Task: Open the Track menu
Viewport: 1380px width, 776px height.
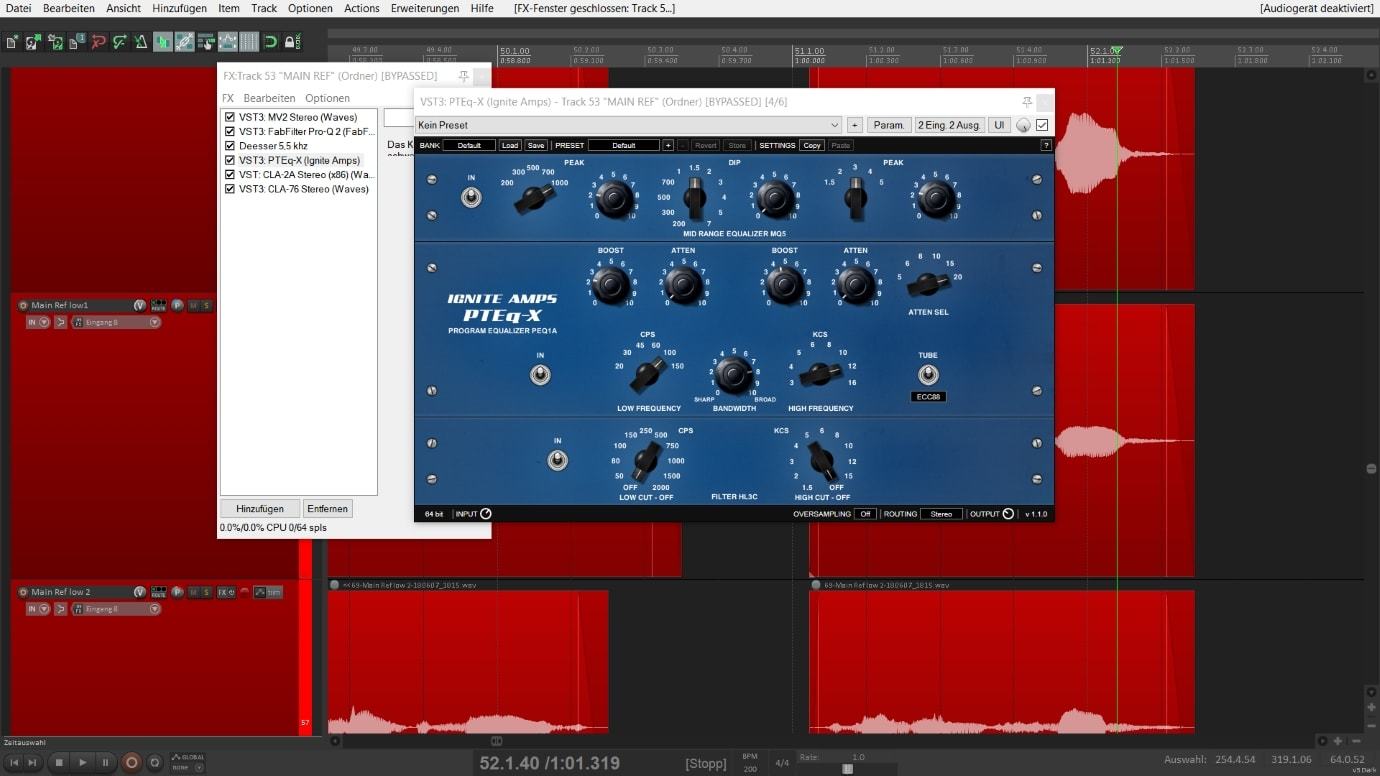Action: 264,8
